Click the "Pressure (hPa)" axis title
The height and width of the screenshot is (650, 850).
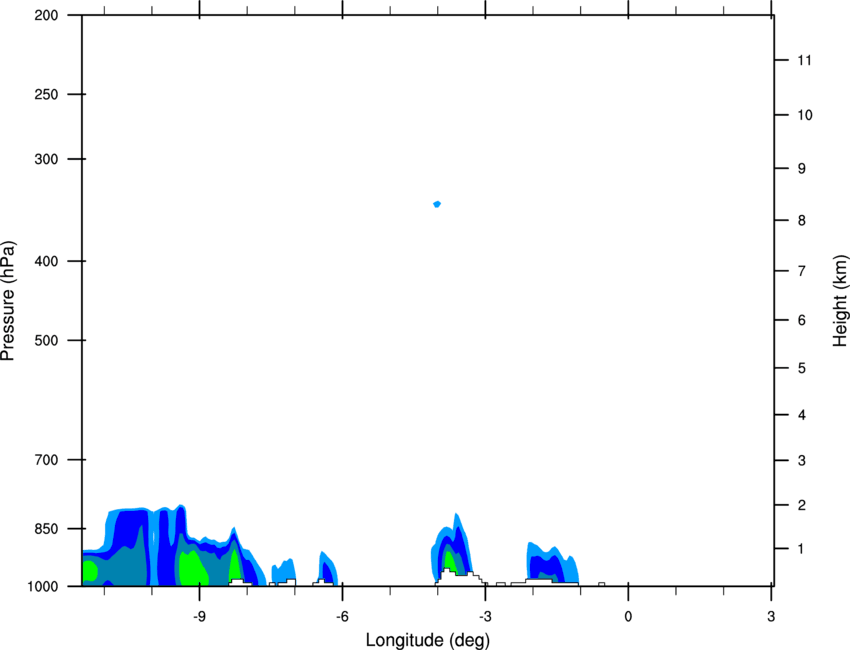(x=8, y=301)
